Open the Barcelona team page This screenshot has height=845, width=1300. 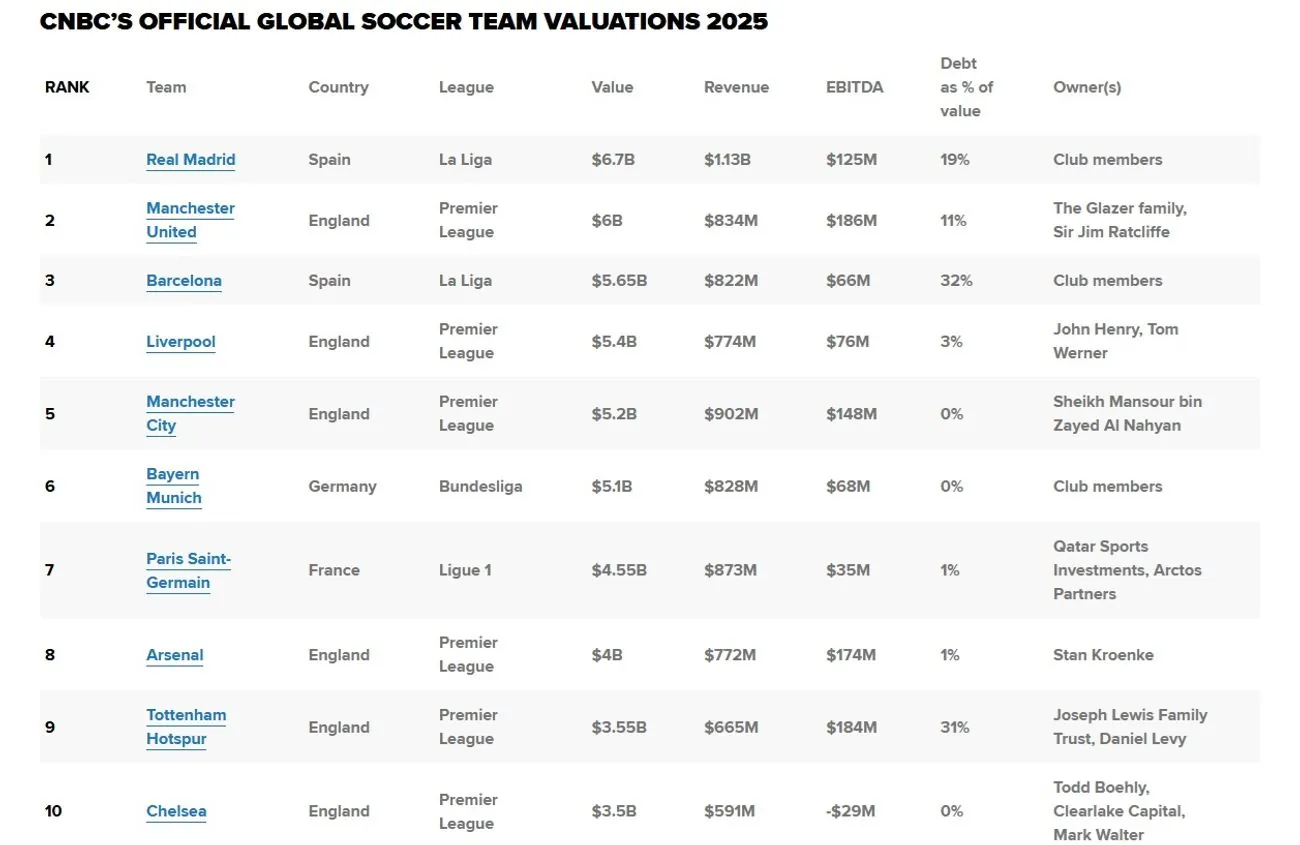184,281
